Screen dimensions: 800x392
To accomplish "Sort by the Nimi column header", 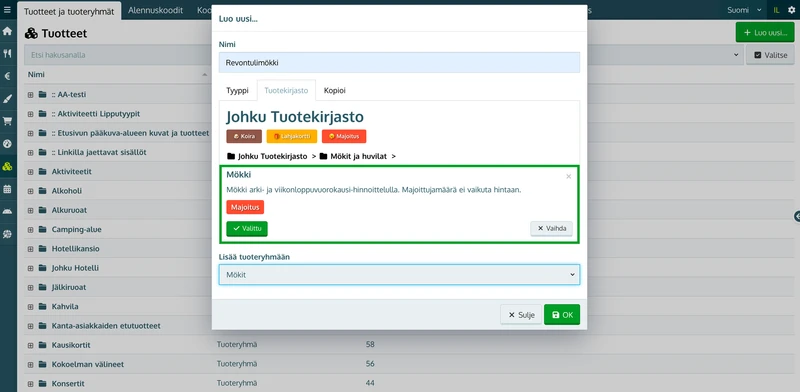I will click(118, 75).
